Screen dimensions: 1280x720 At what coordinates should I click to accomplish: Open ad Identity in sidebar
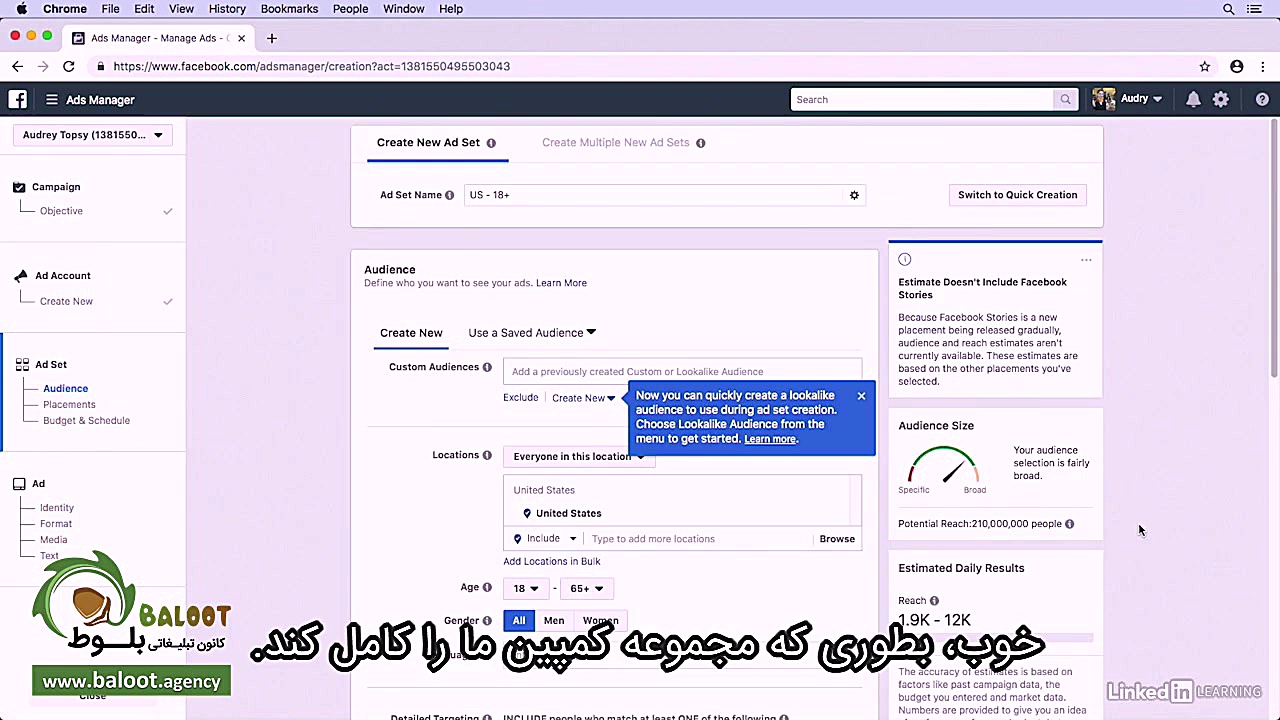(57, 508)
